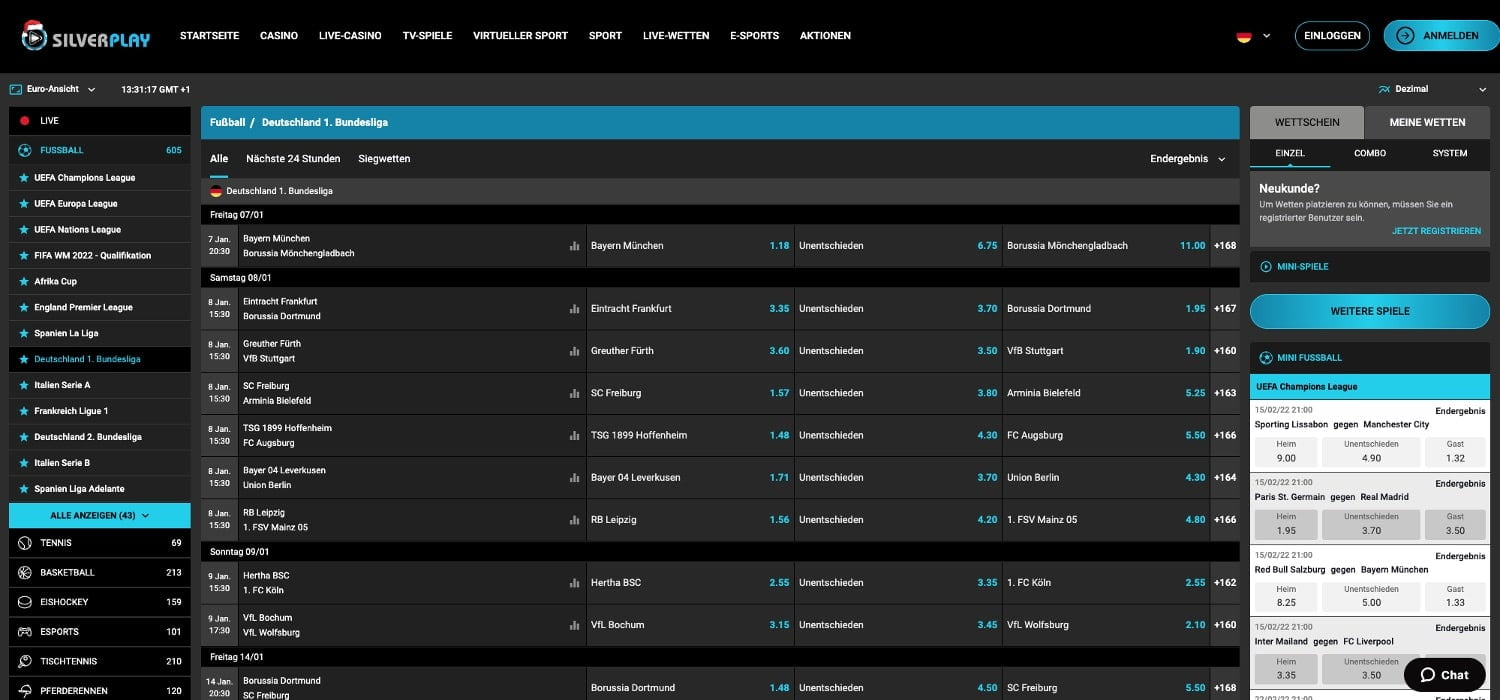
Task: Open stats icon for Hertha BSC match
Action: click(574, 583)
